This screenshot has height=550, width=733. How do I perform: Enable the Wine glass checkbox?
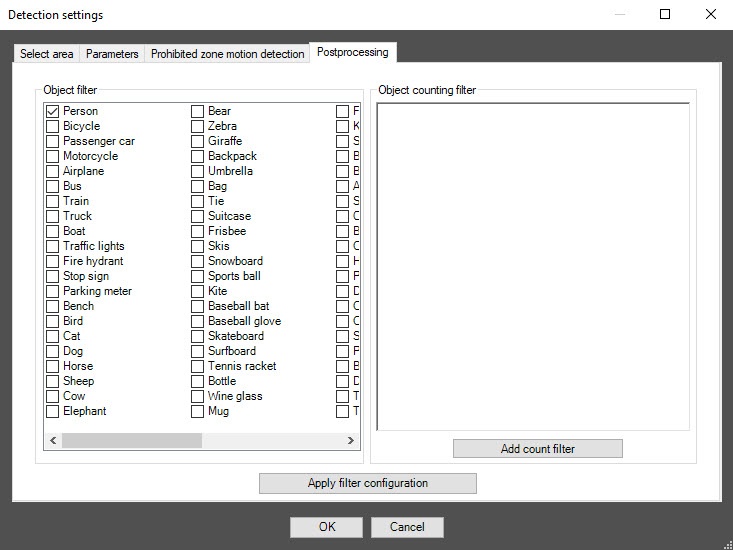tap(197, 396)
